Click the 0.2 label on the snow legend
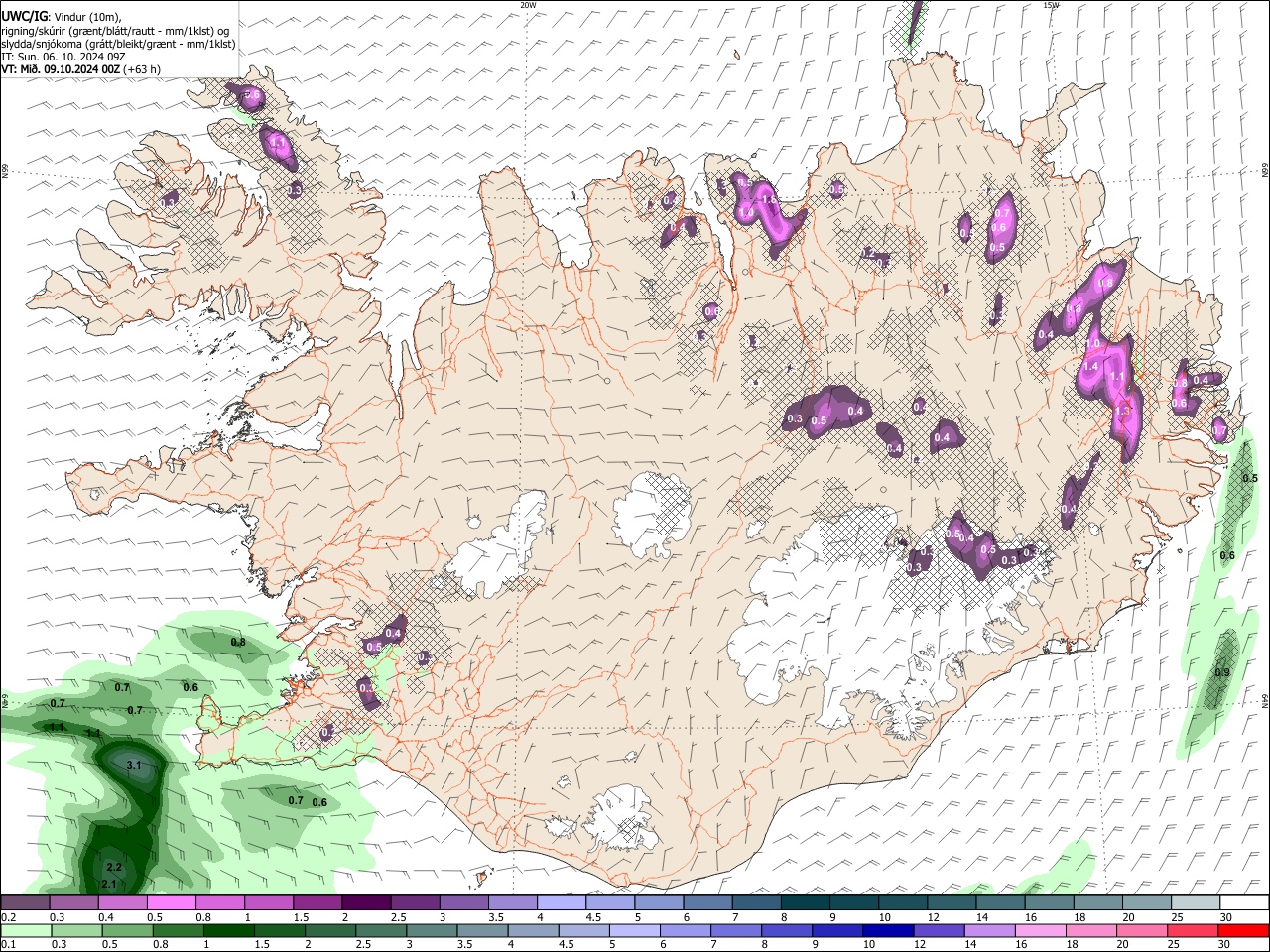The height and width of the screenshot is (952, 1270). 8,917
